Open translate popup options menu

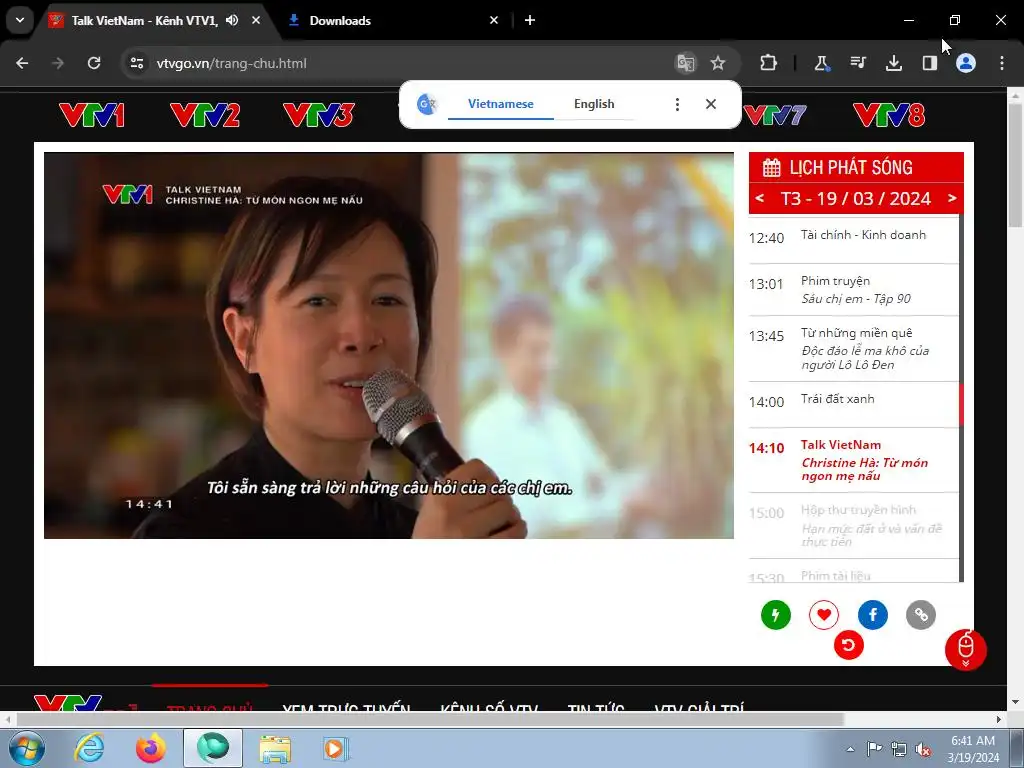point(677,104)
